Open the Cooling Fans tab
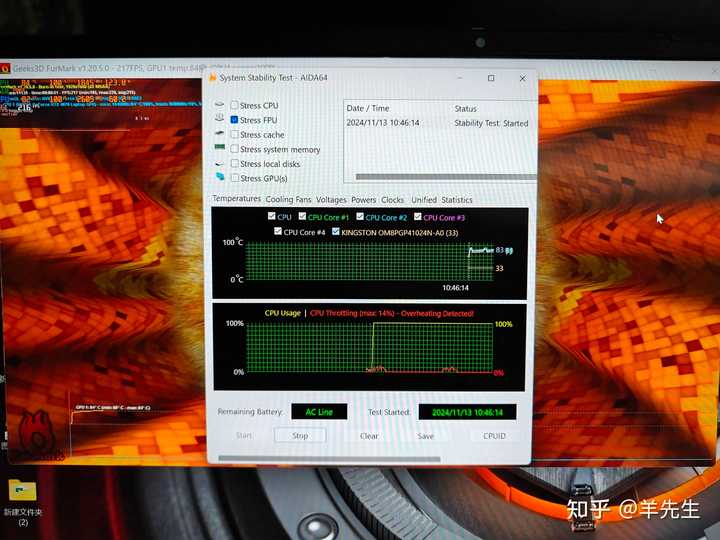Image resolution: width=720 pixels, height=540 pixels. (288, 199)
